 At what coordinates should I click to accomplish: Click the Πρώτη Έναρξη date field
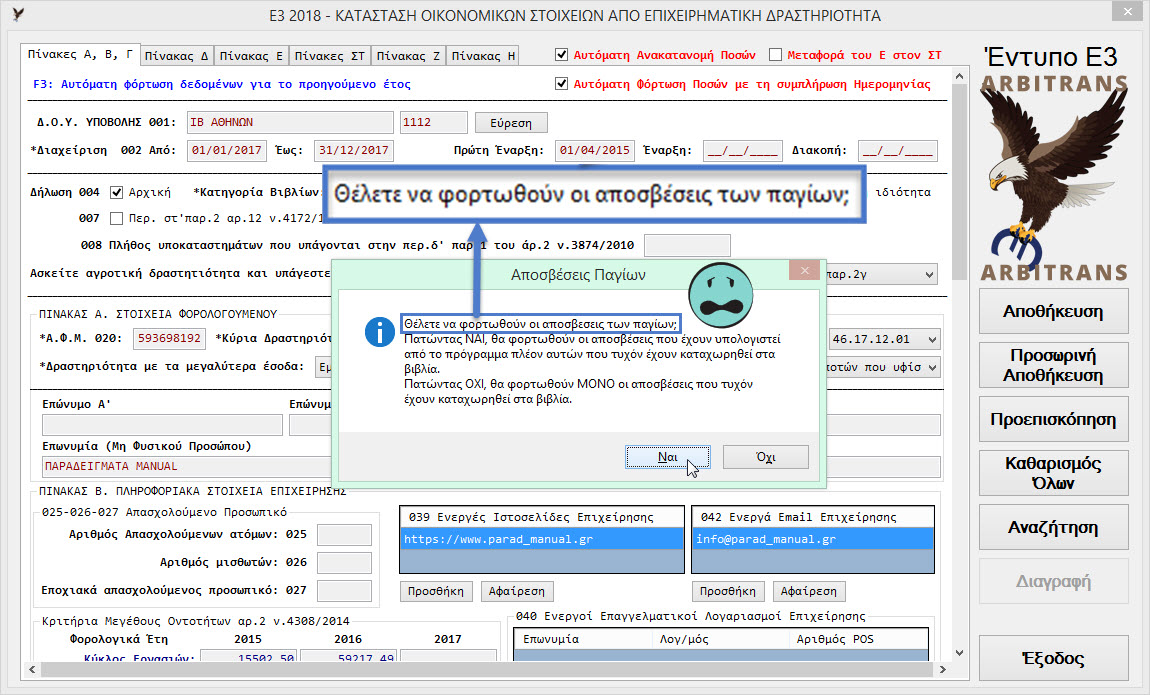pos(595,150)
